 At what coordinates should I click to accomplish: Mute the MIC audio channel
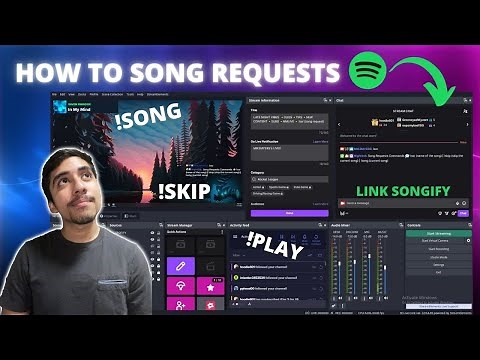[x=371, y=298]
